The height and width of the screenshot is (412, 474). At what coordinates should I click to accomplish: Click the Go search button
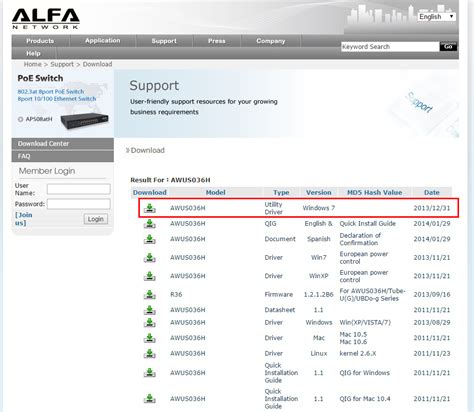tap(448, 47)
